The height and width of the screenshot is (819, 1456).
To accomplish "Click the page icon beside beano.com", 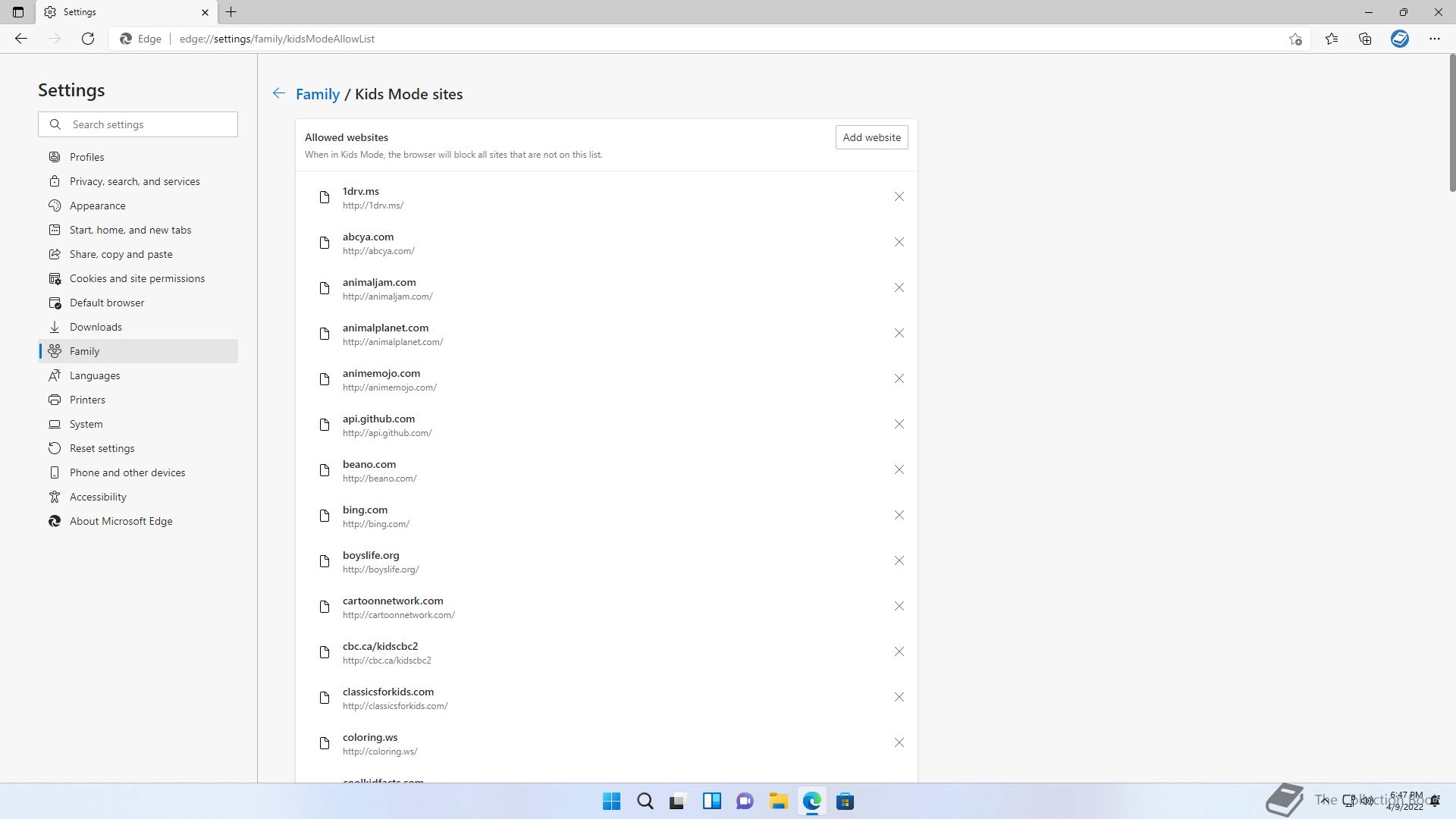I will tap(325, 470).
